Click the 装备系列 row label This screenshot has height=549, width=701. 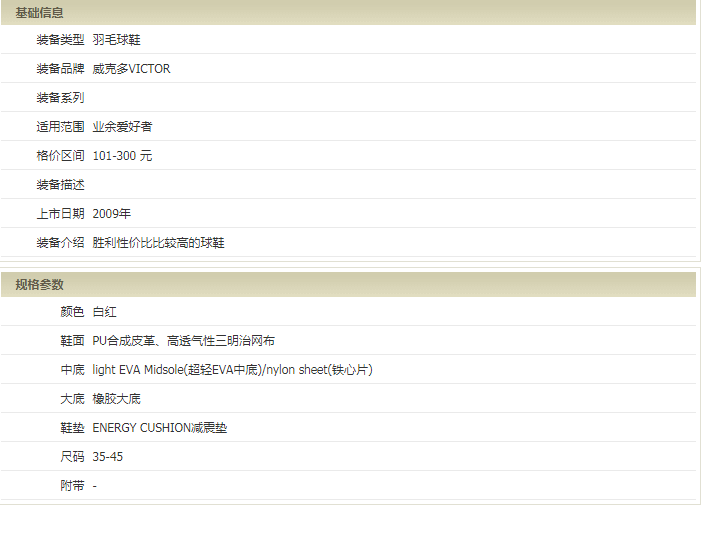(x=60, y=98)
